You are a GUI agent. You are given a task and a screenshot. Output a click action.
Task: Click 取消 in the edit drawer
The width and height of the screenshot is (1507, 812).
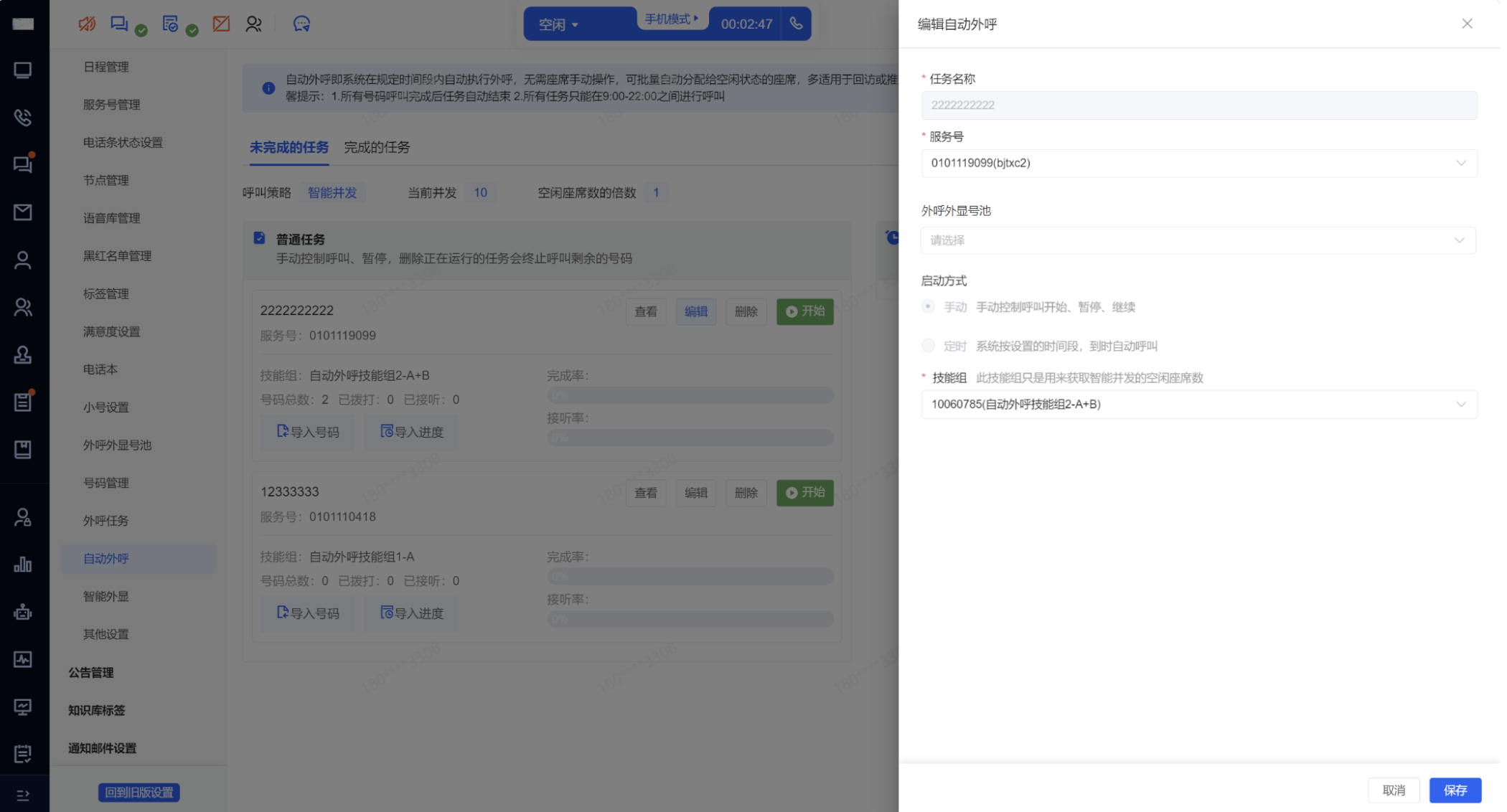[1394, 790]
